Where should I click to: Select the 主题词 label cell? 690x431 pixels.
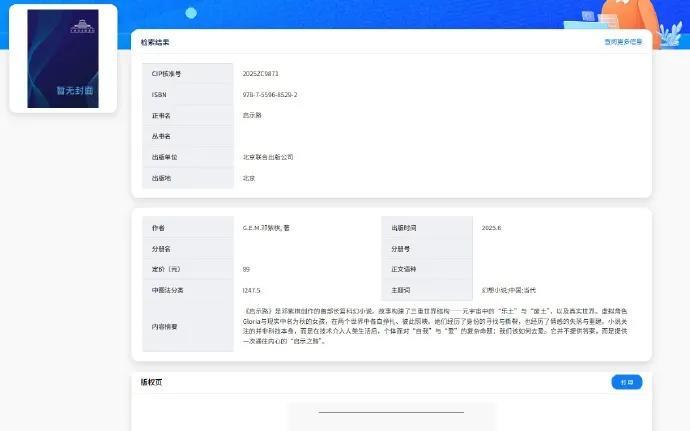(x=427, y=290)
